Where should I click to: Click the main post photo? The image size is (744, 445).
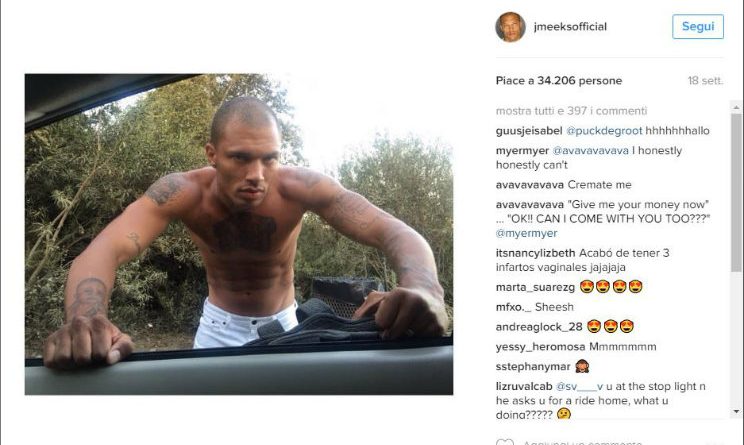tap(239, 234)
